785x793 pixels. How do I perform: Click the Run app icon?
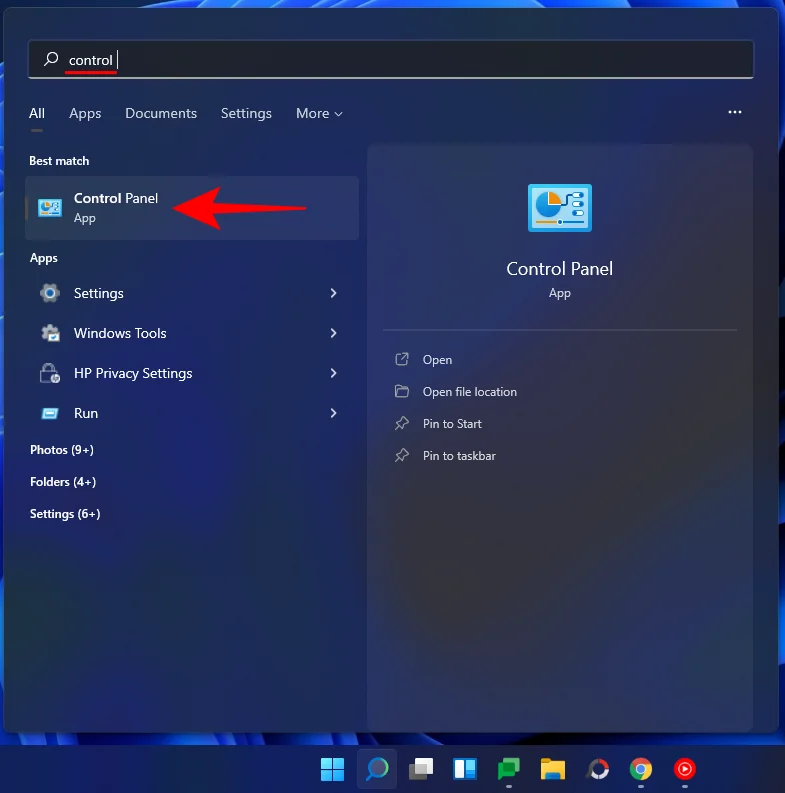[x=50, y=414]
